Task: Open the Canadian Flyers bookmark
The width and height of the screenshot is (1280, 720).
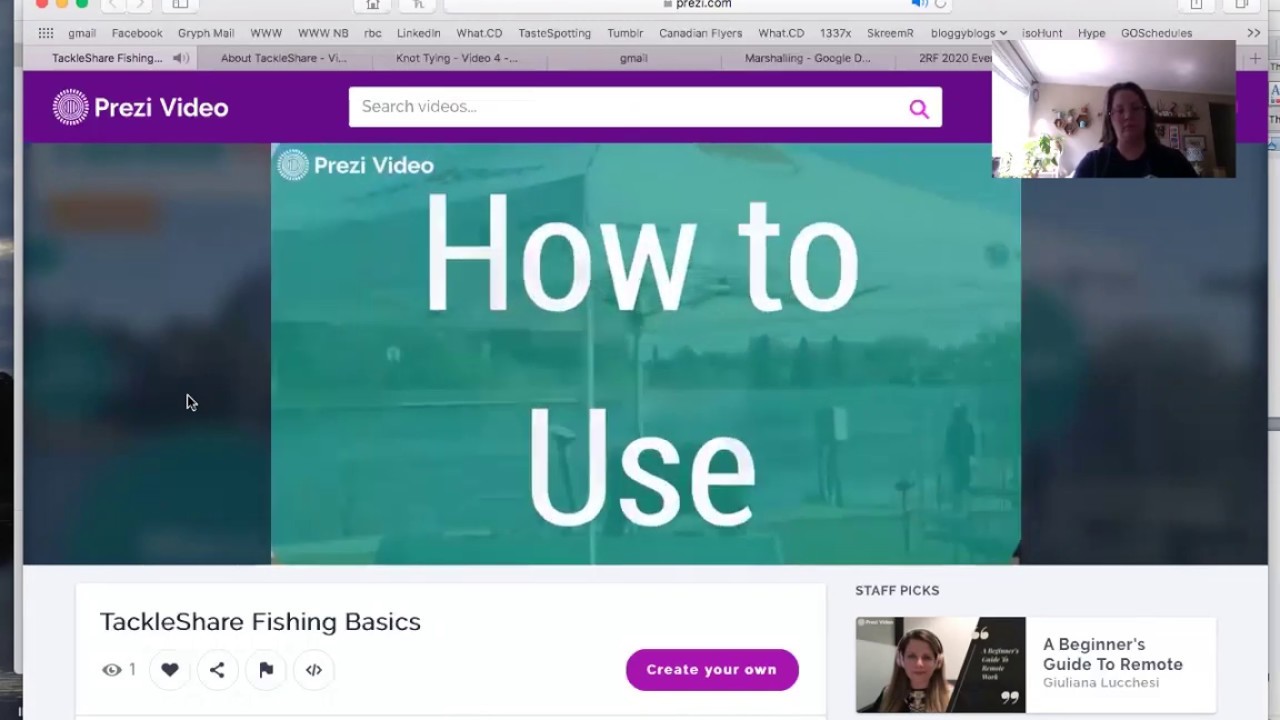Action: 701,33
